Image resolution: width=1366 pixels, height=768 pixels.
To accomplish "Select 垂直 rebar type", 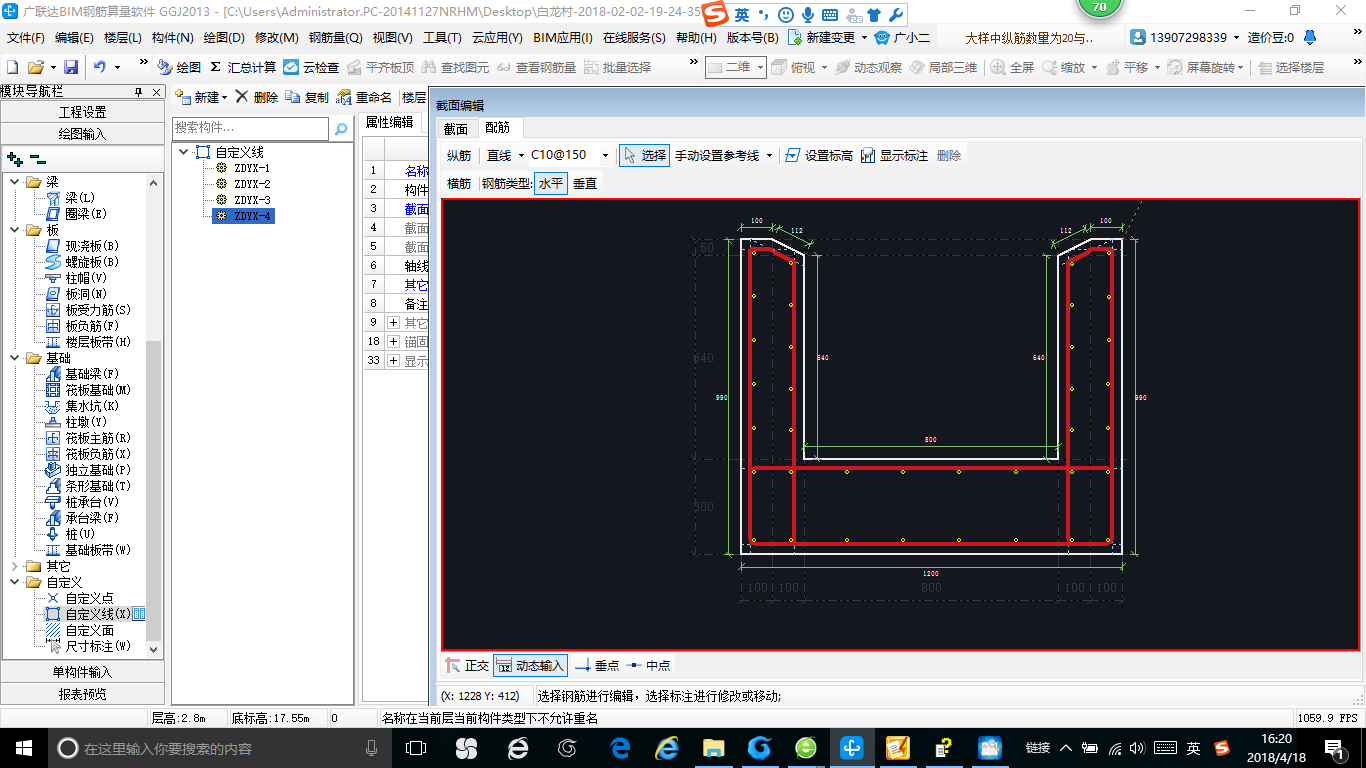I will pos(585,184).
